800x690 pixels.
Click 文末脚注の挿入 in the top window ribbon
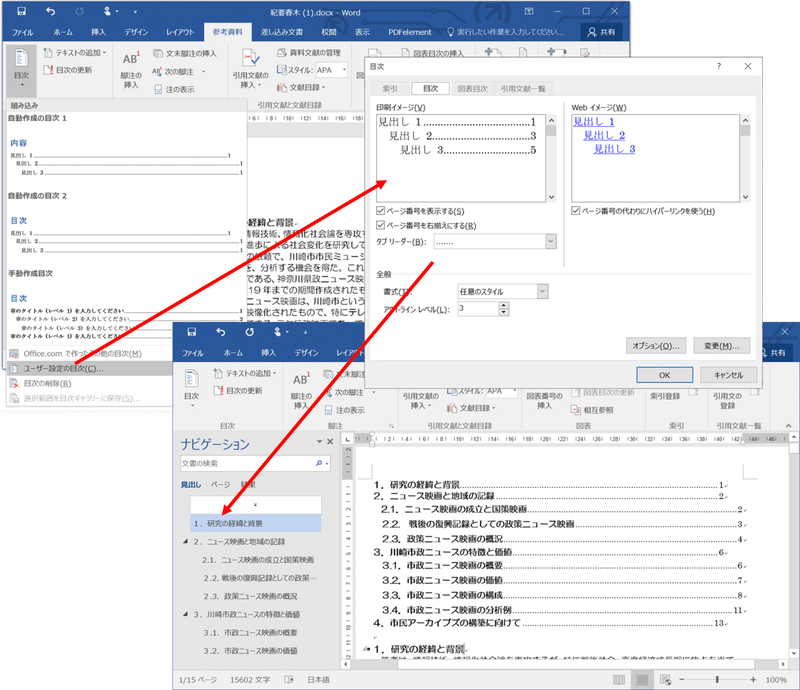(x=185, y=53)
